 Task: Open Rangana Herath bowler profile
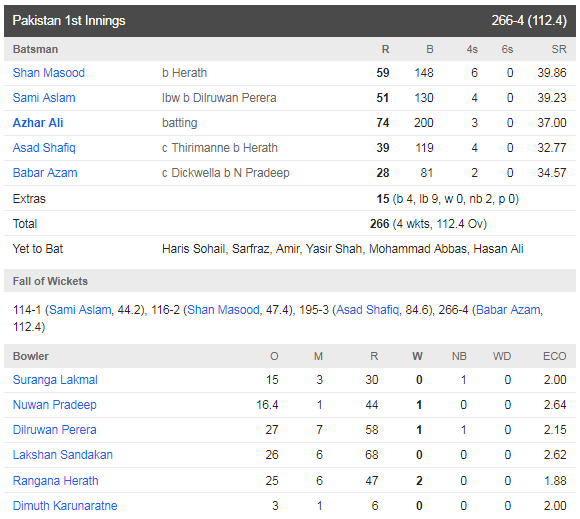[56, 481]
